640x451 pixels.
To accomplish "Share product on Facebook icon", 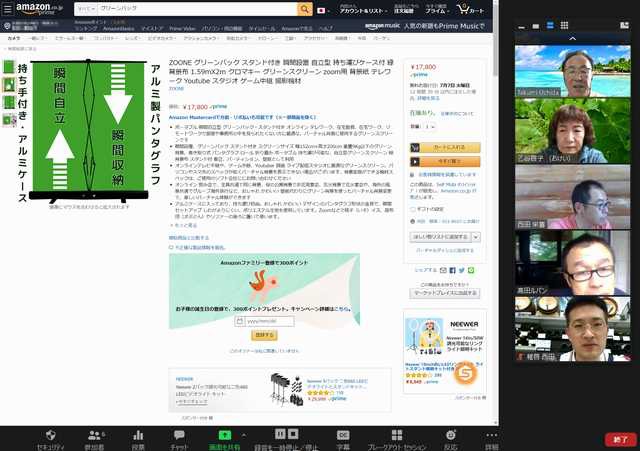I will [x=452, y=270].
